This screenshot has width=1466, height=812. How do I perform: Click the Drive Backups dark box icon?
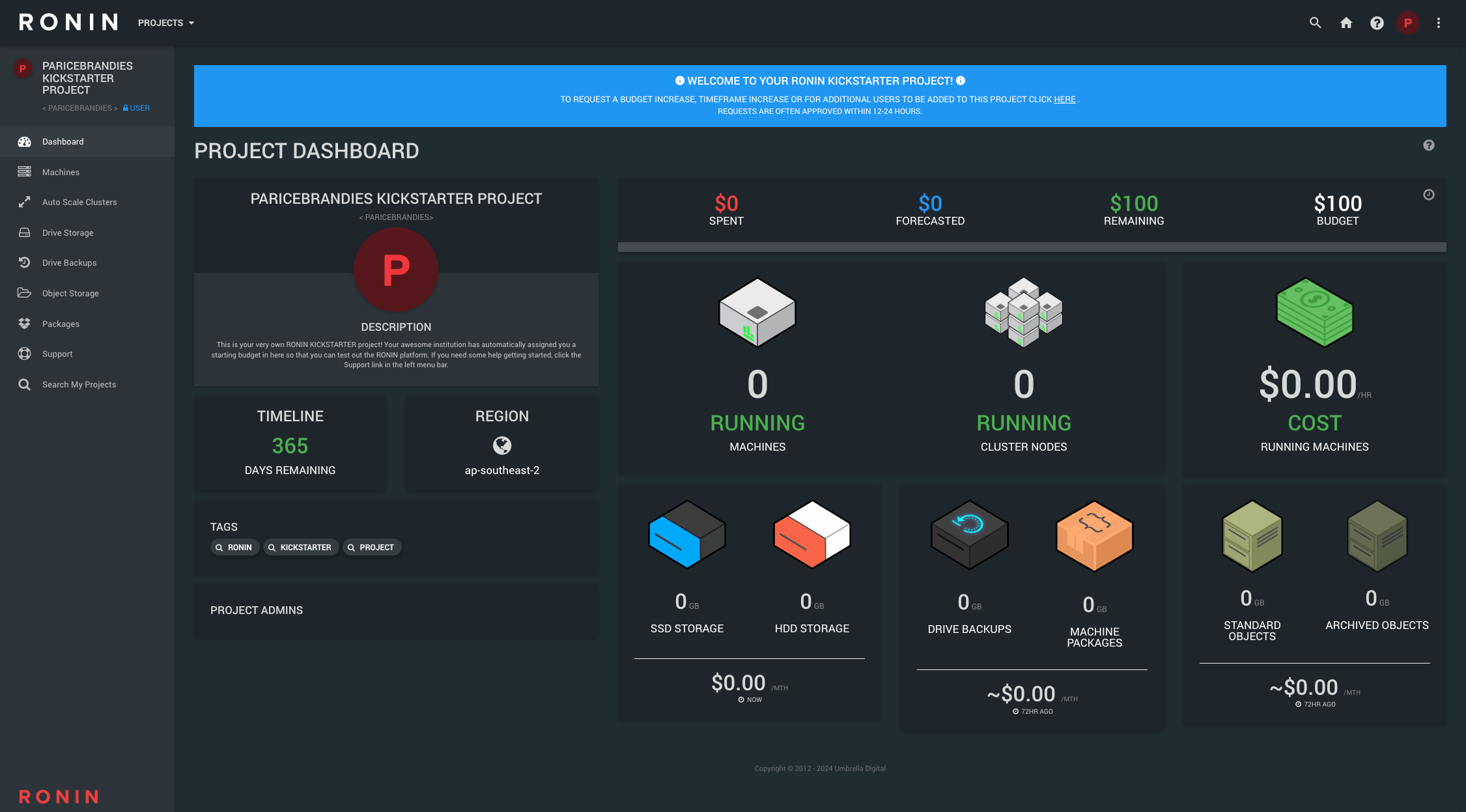(969, 534)
